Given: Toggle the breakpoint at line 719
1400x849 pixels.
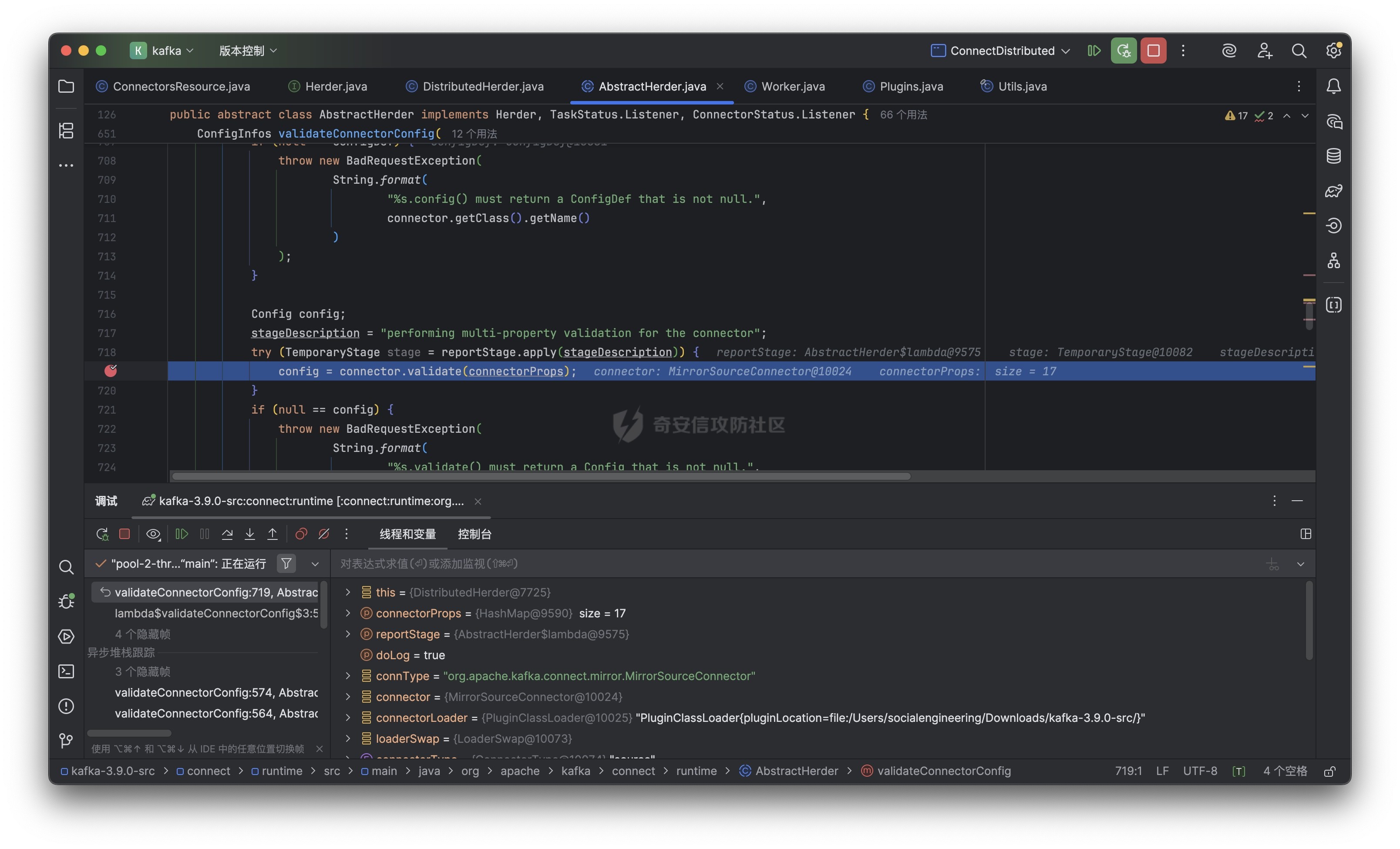Looking at the screenshot, I should [x=110, y=371].
